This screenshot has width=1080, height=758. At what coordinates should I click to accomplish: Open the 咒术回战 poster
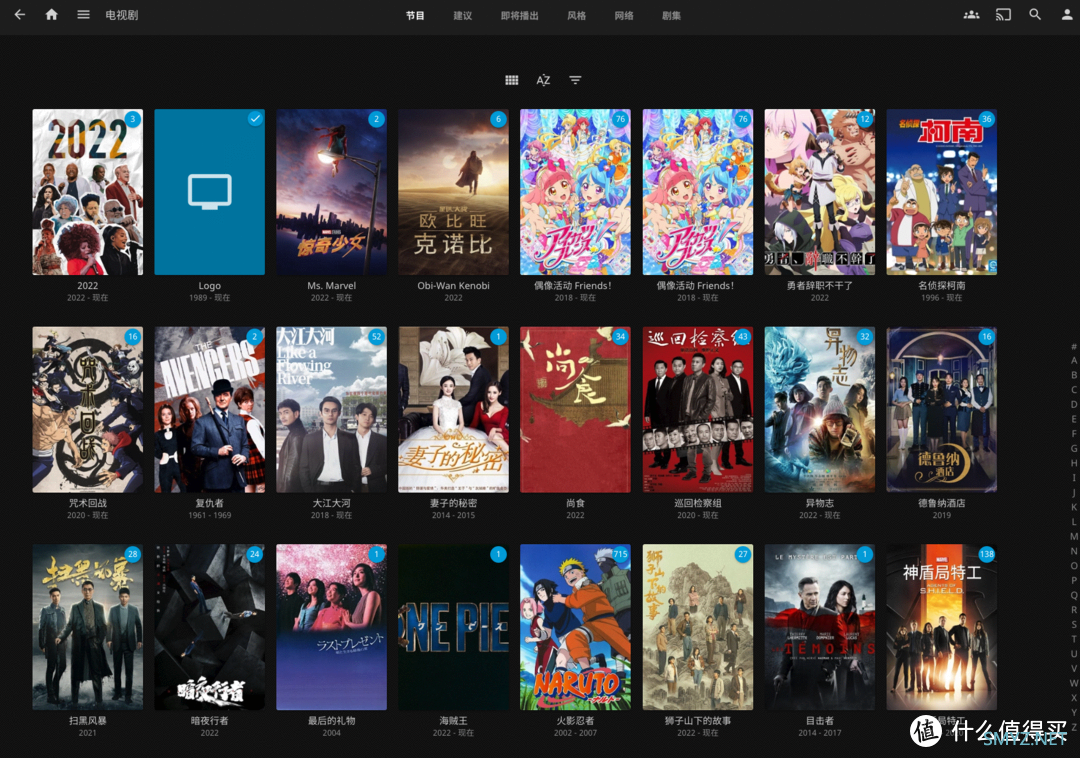[87, 410]
